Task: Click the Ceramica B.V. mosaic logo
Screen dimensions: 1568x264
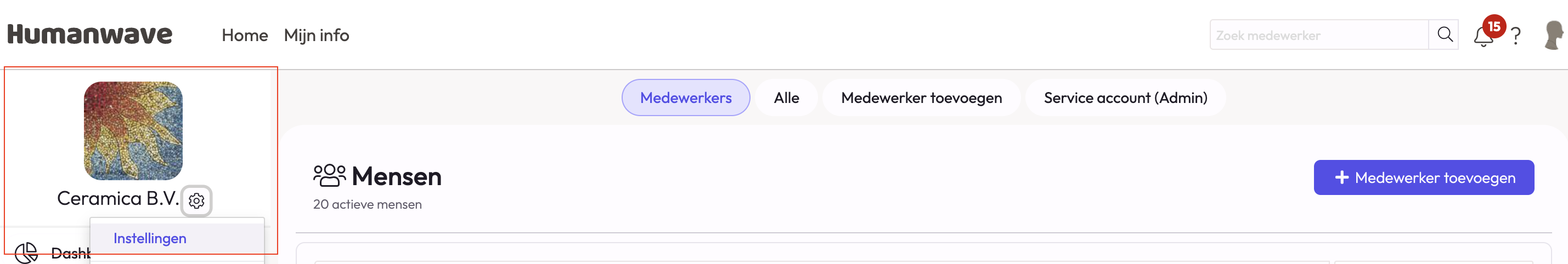Action: coord(133,131)
